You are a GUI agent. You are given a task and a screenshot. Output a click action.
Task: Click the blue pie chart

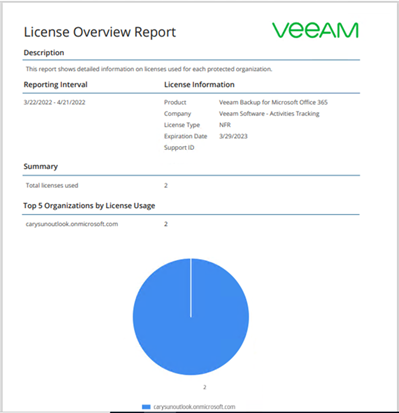pyautogui.click(x=191, y=317)
